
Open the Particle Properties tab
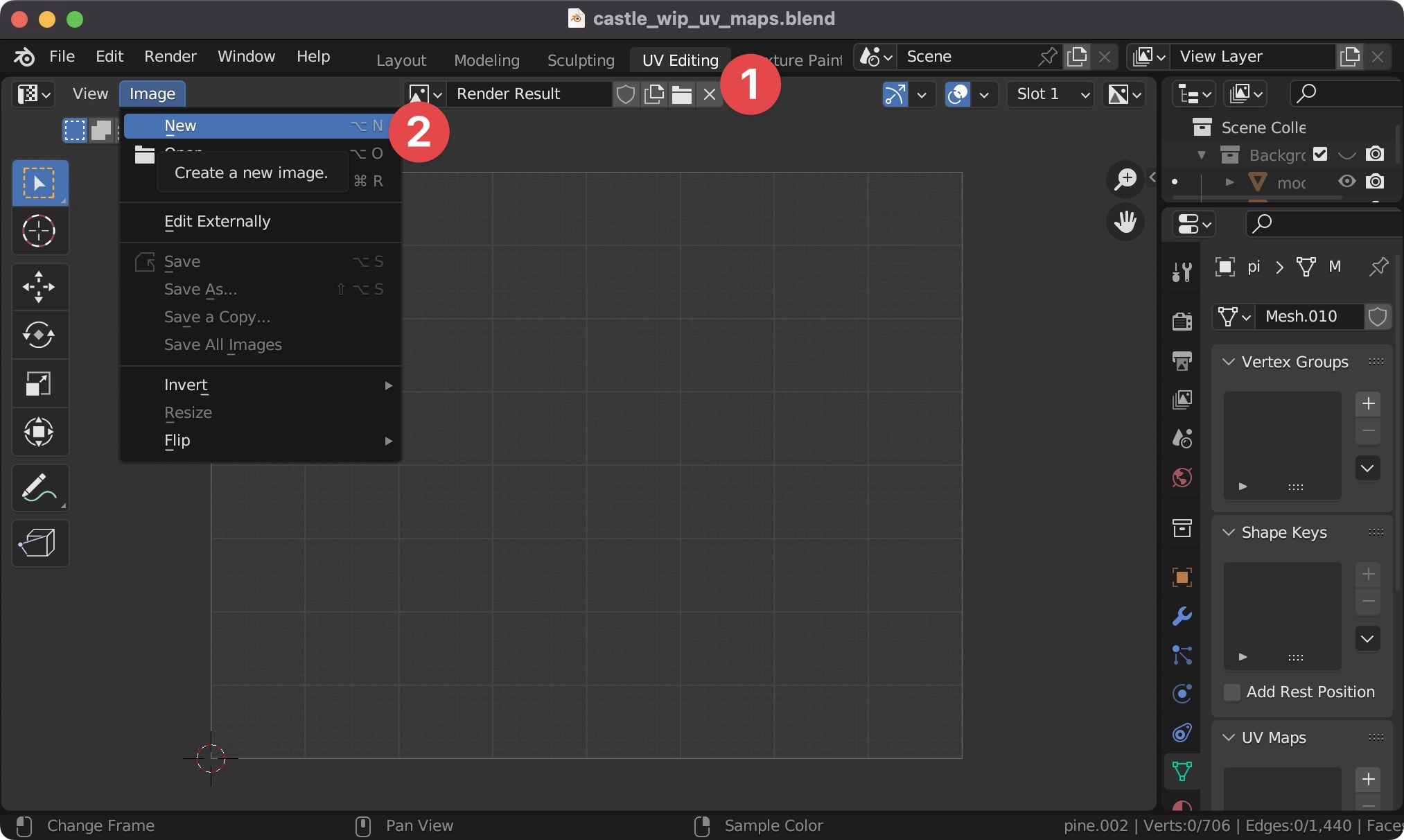pyautogui.click(x=1182, y=655)
